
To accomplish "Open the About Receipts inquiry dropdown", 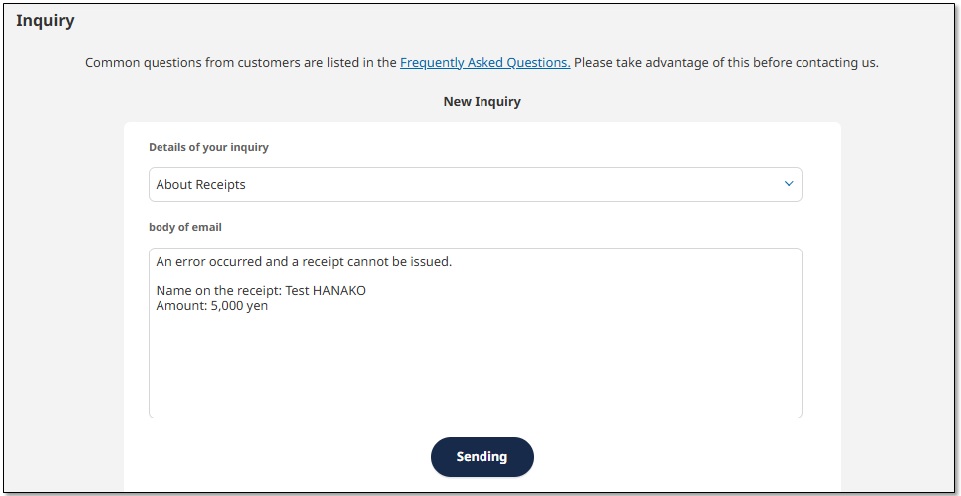I will click(475, 185).
